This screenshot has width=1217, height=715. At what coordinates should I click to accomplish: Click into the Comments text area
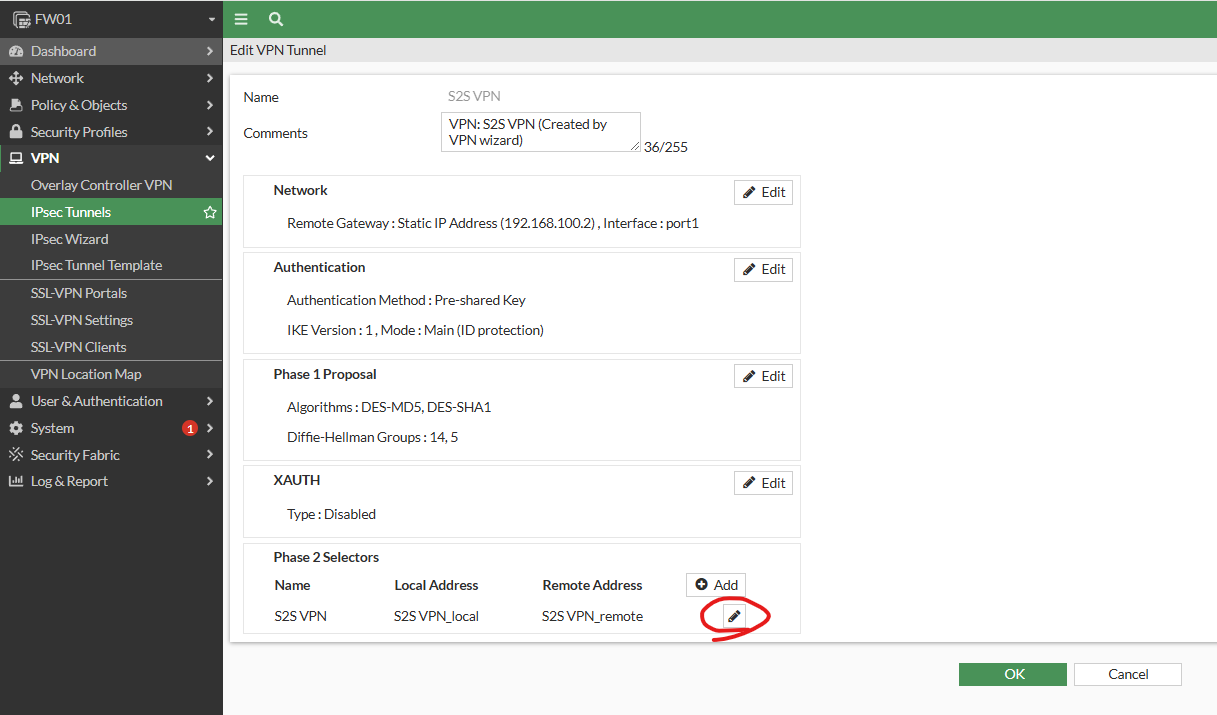[x=541, y=132]
